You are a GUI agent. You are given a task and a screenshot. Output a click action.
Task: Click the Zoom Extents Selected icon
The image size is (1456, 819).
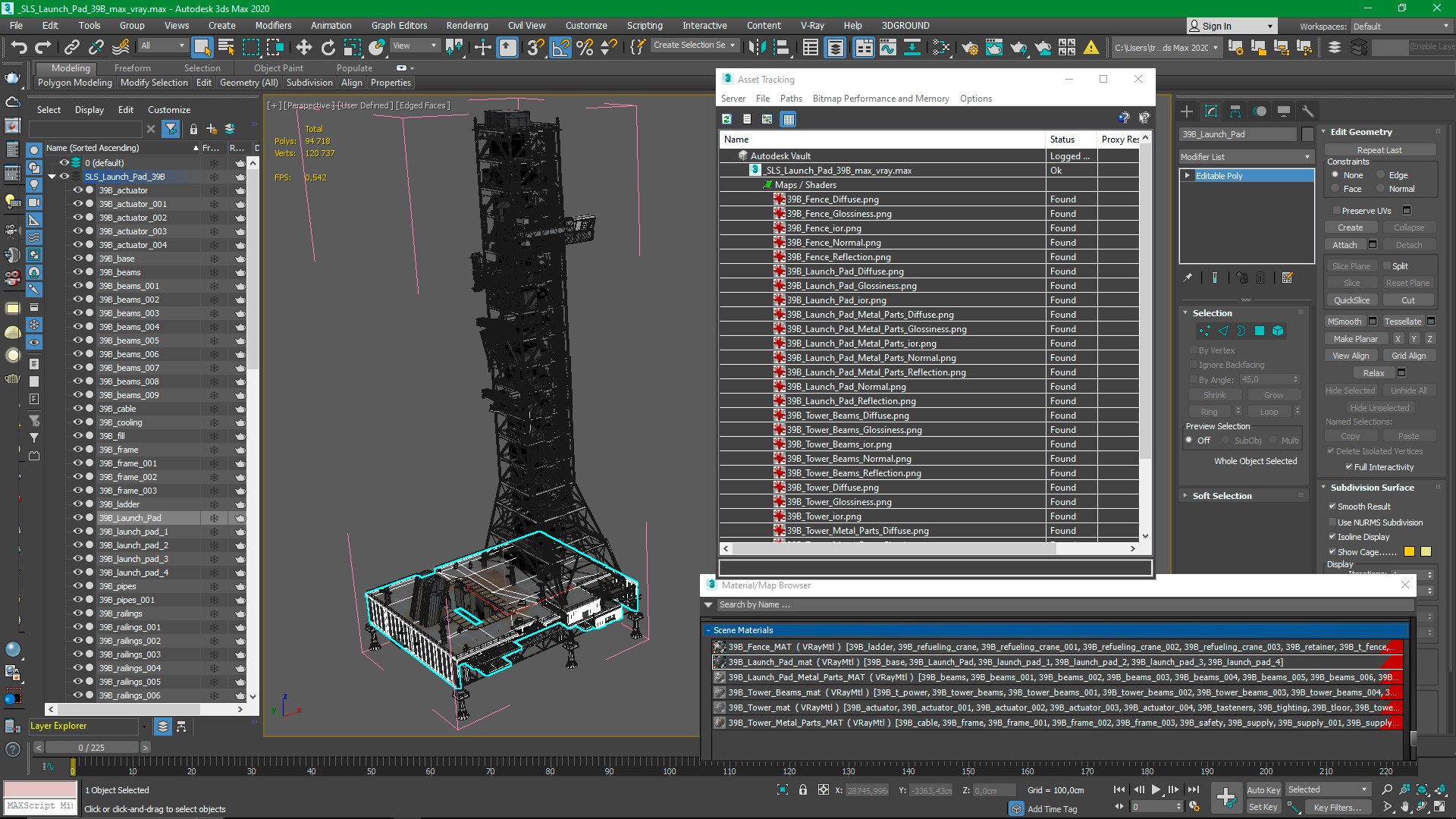[x=1423, y=789]
